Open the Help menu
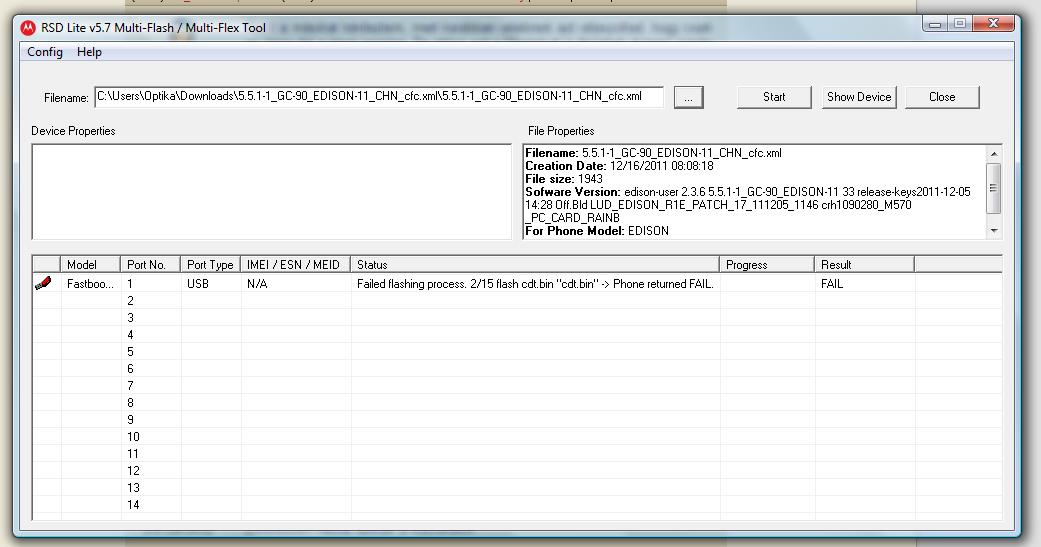This screenshot has width=1041, height=547. [89, 52]
